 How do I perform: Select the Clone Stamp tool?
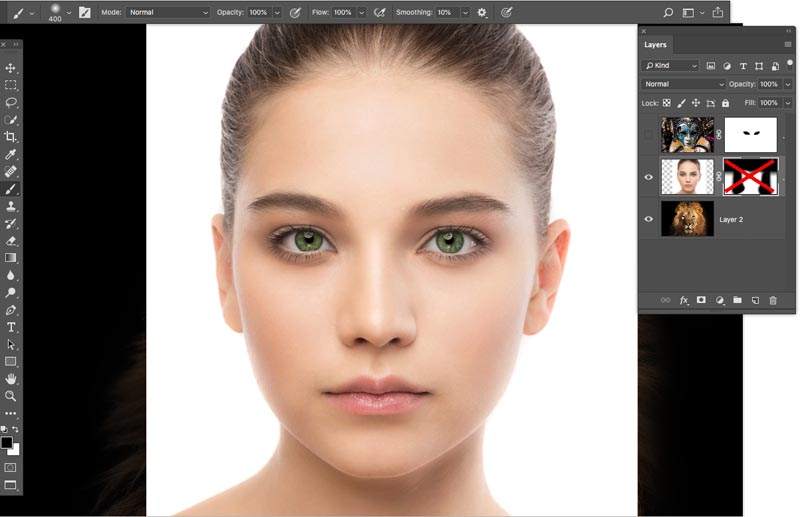pyautogui.click(x=10, y=206)
